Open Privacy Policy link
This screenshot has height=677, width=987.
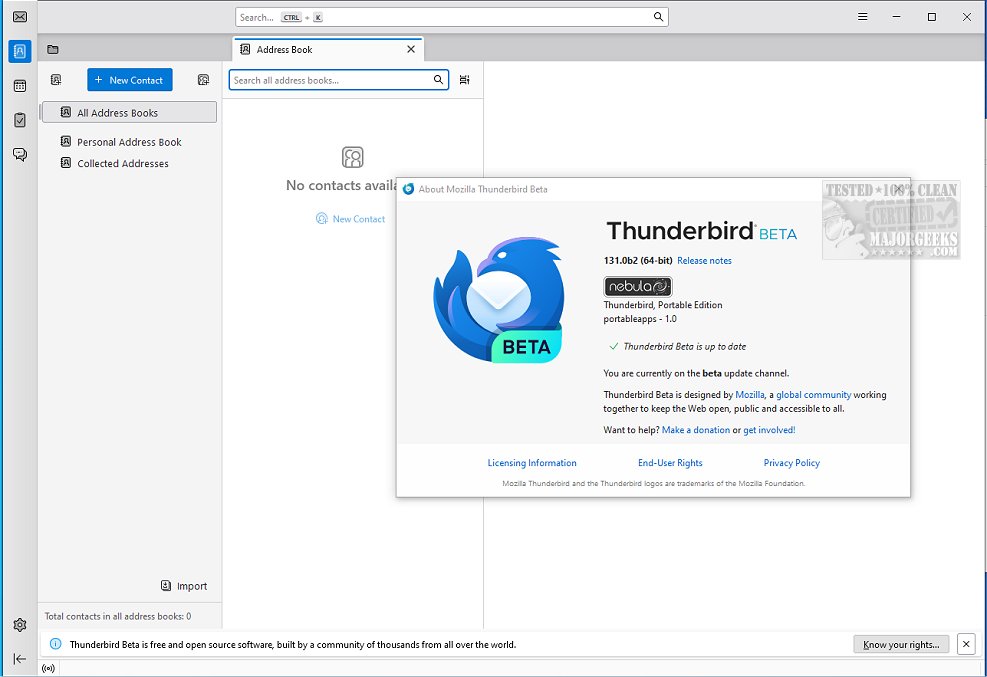click(791, 463)
